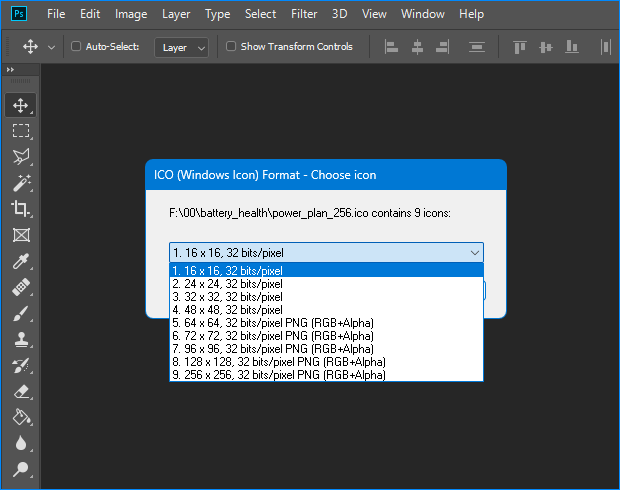Choose 16 x 16, 32 bits/pixel option
Viewport: 620px width, 490px height.
[x=326, y=271]
